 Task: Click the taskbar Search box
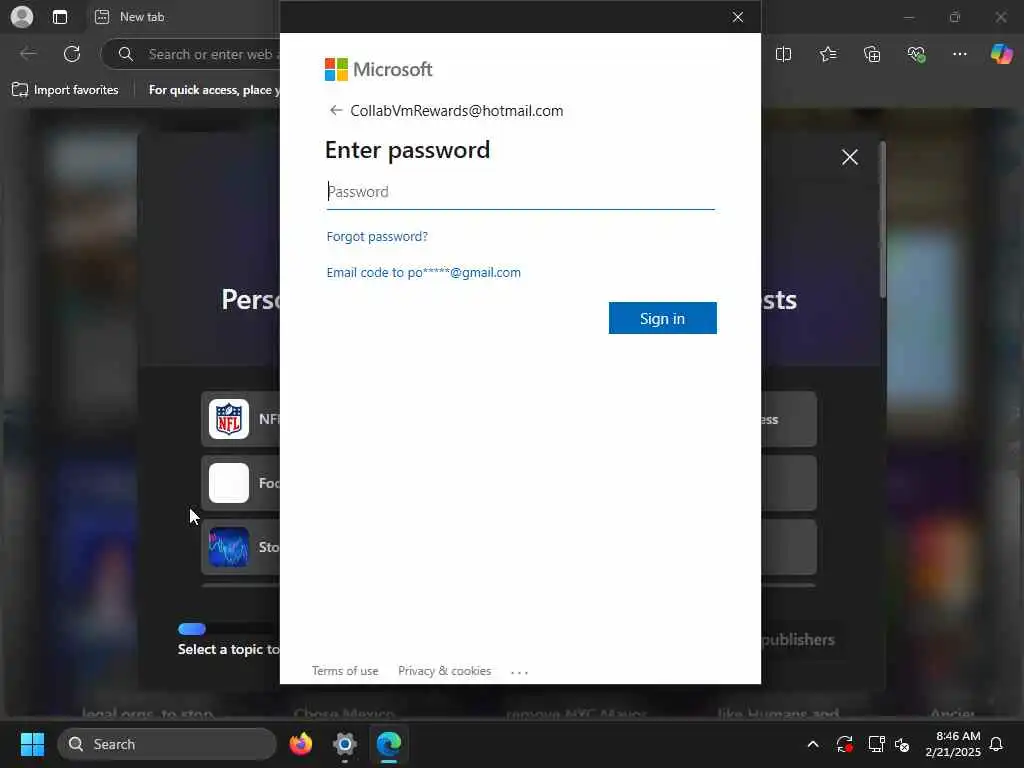tap(167, 744)
